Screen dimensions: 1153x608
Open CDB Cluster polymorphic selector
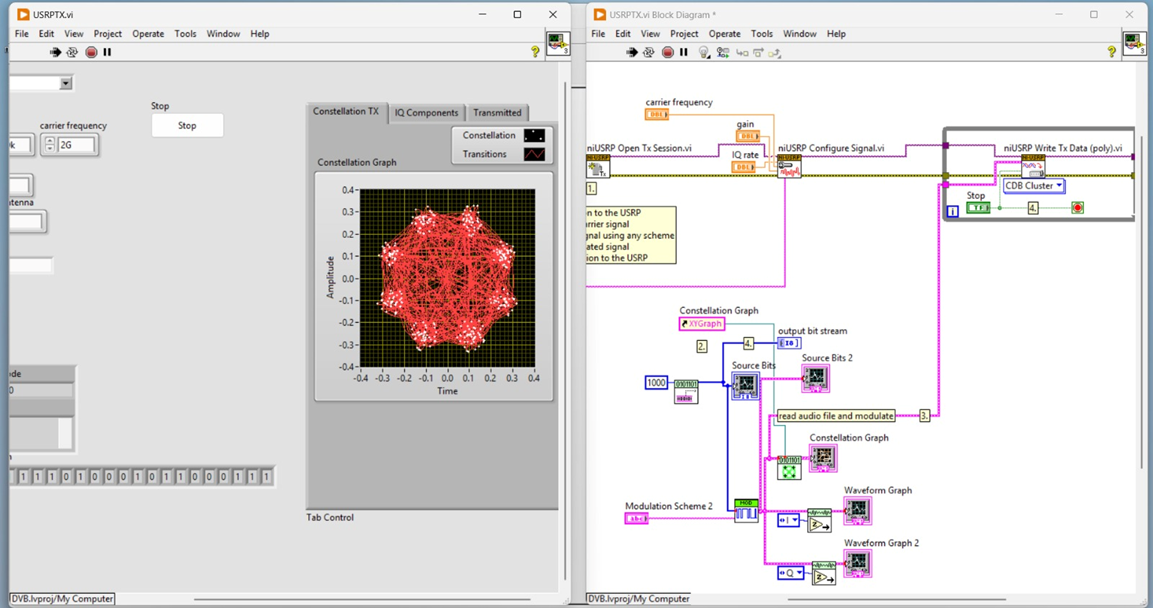click(x=1034, y=185)
